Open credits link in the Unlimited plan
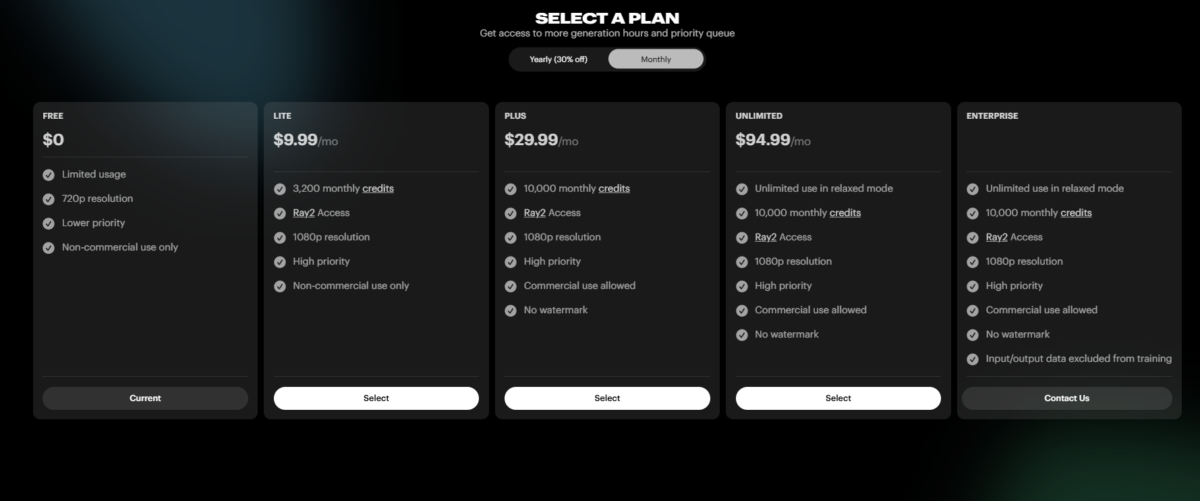 [x=845, y=213]
